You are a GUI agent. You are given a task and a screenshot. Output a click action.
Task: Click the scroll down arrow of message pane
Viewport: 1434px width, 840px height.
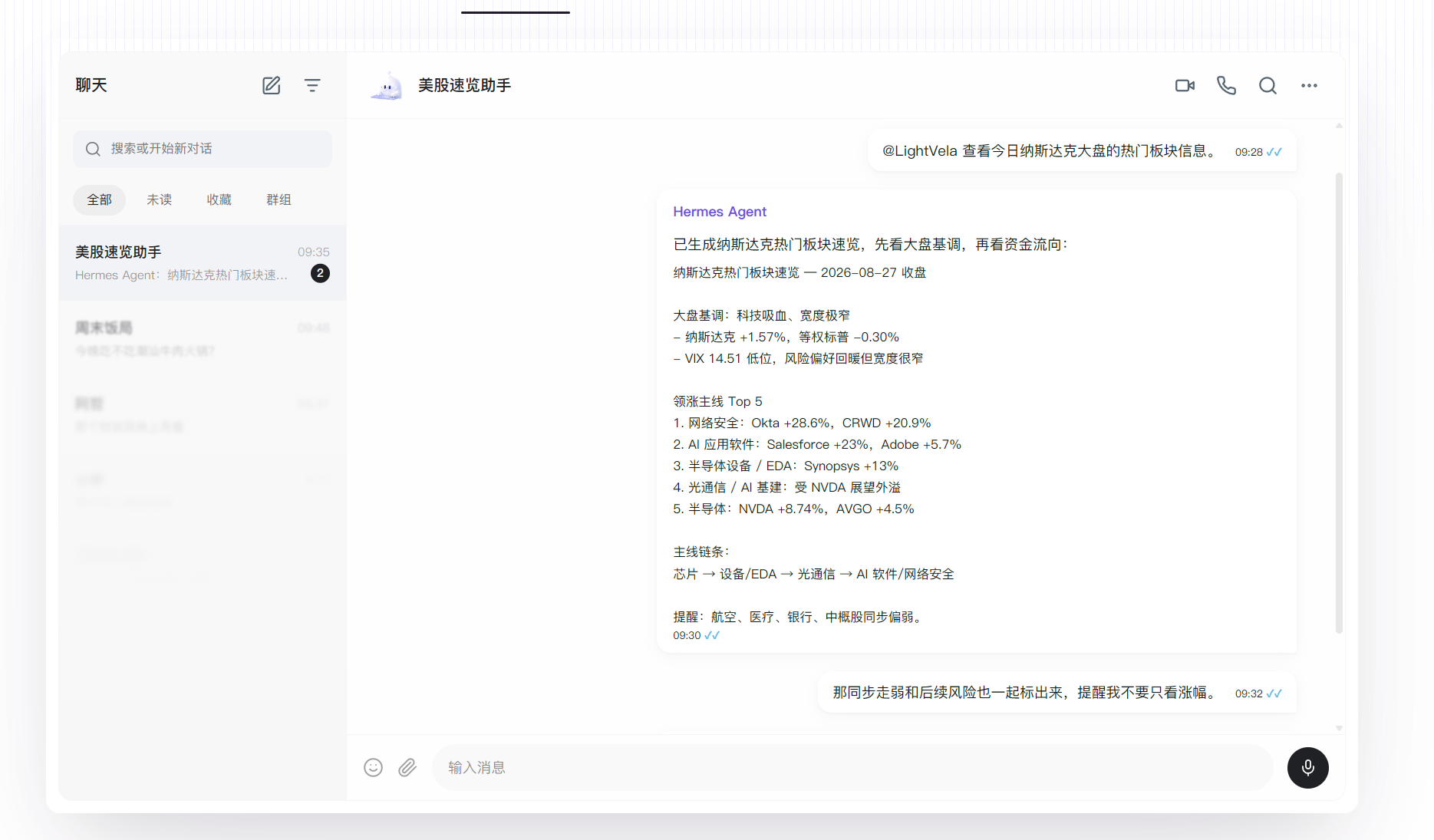tap(1339, 728)
